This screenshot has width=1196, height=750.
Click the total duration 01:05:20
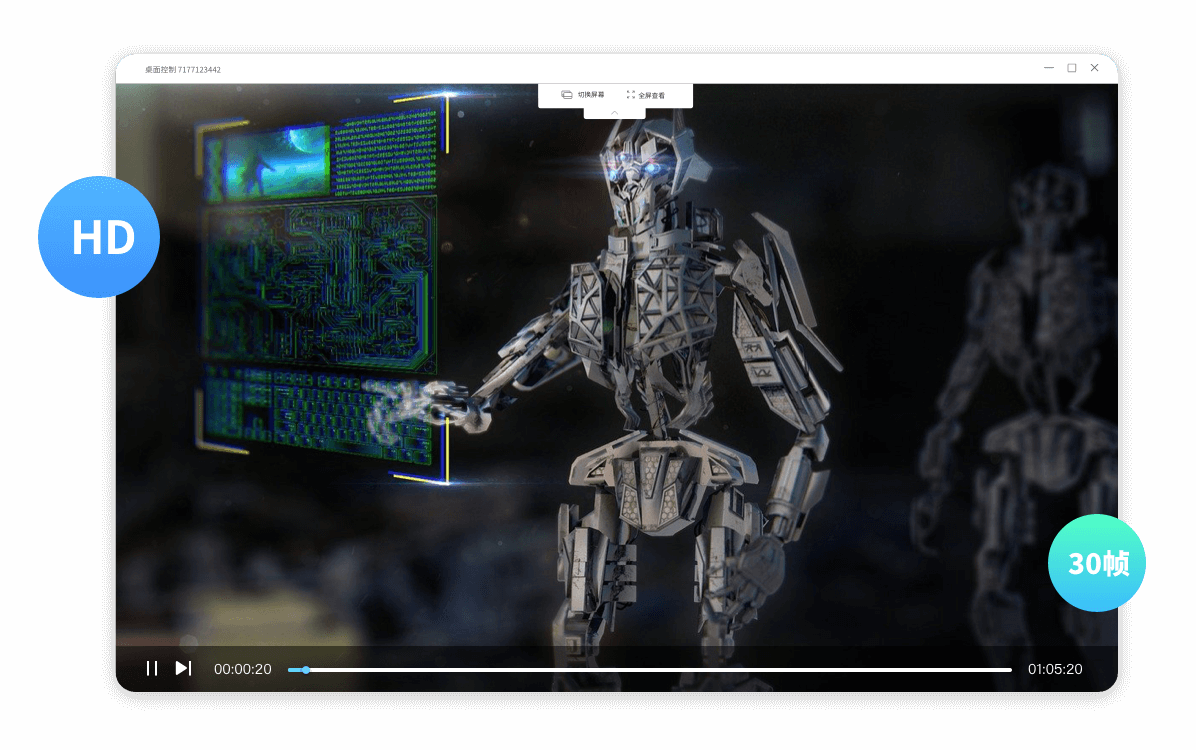pos(1055,669)
